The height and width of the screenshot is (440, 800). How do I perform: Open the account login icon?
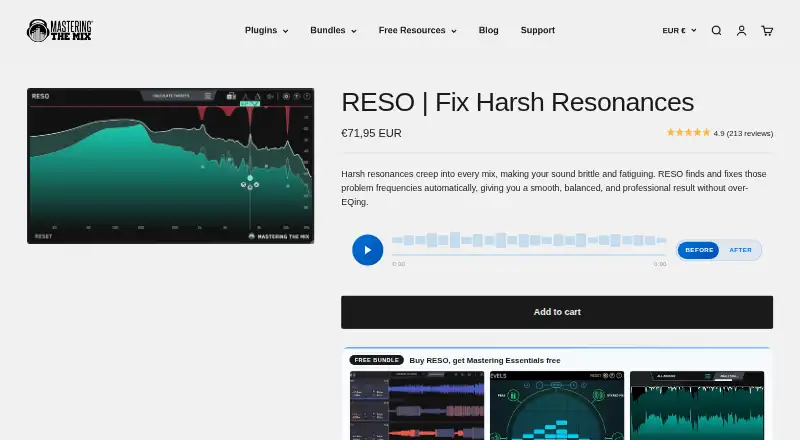[741, 31]
